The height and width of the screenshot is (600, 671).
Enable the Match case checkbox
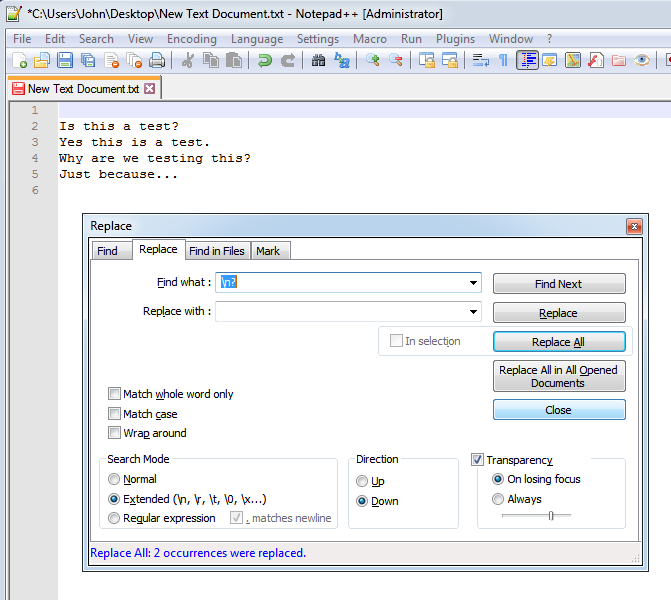pyautogui.click(x=114, y=413)
